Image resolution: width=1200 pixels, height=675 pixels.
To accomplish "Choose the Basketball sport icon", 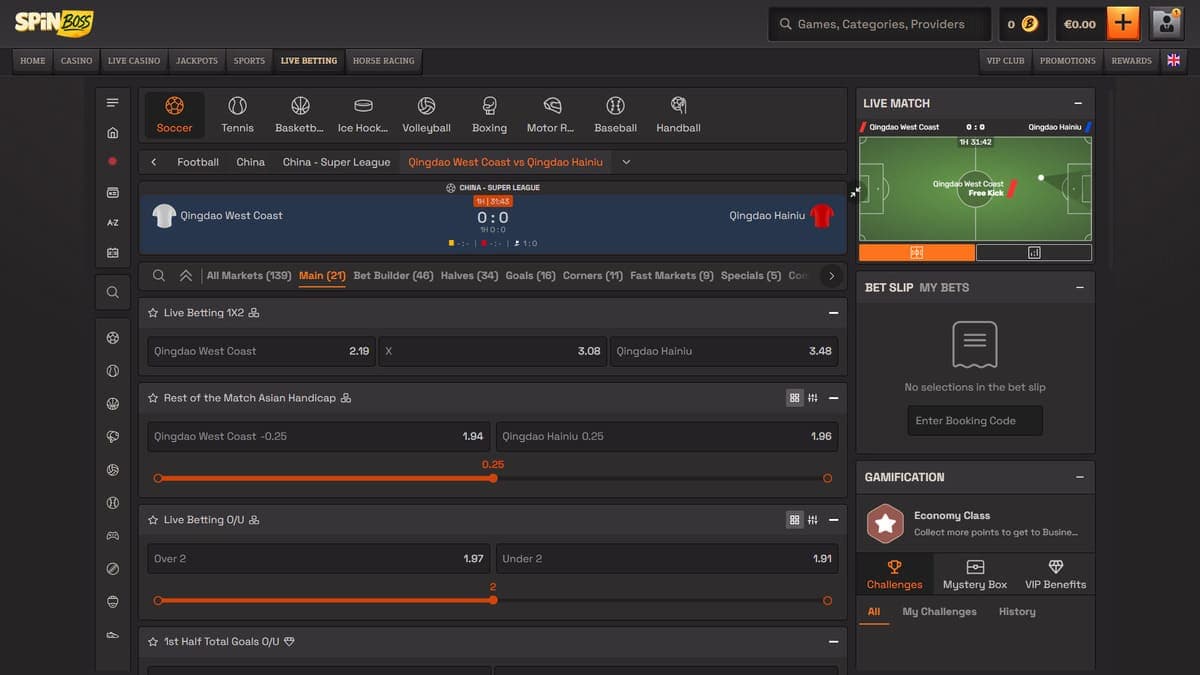I will 300,115.
